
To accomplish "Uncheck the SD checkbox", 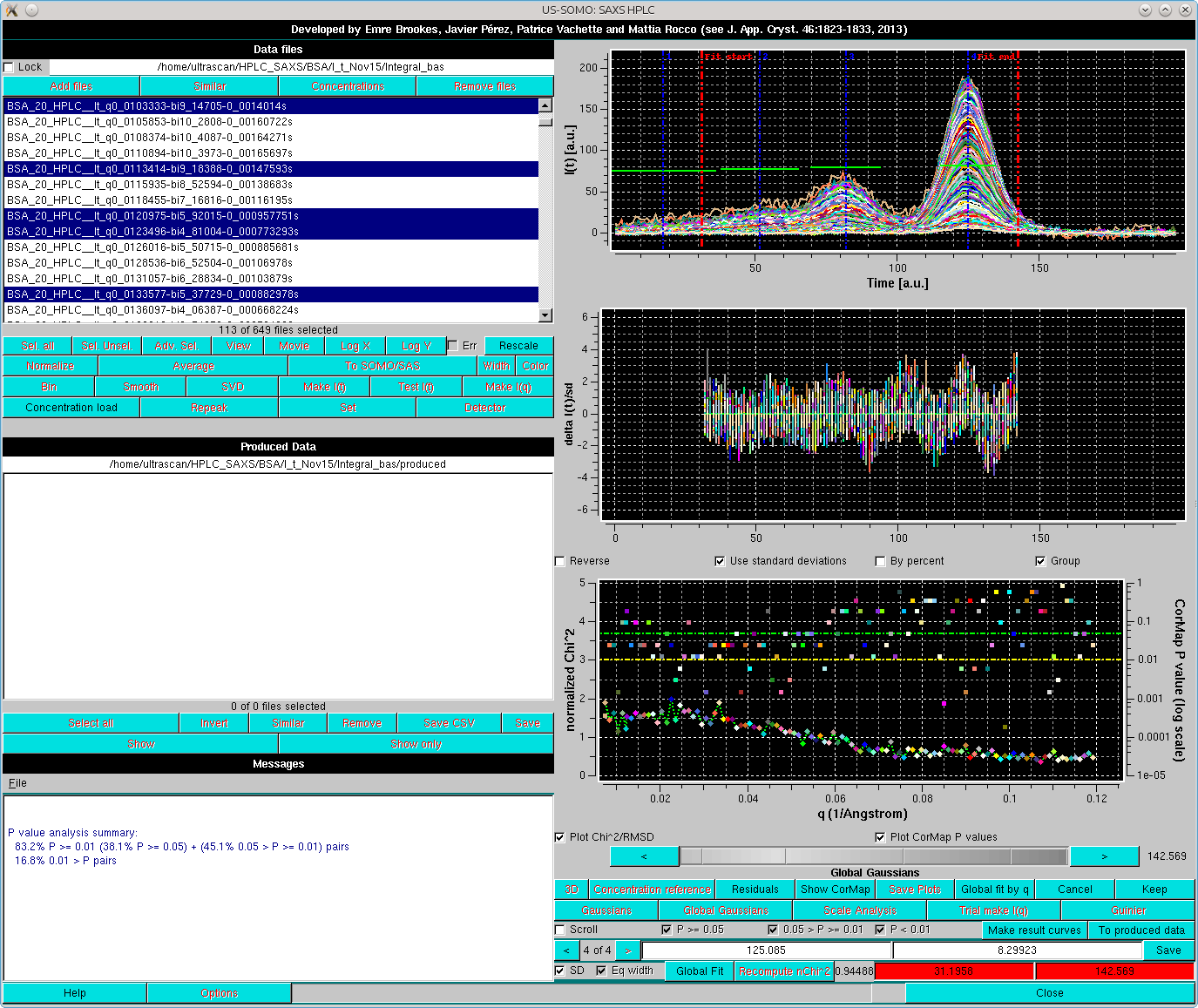I will click(x=560, y=971).
